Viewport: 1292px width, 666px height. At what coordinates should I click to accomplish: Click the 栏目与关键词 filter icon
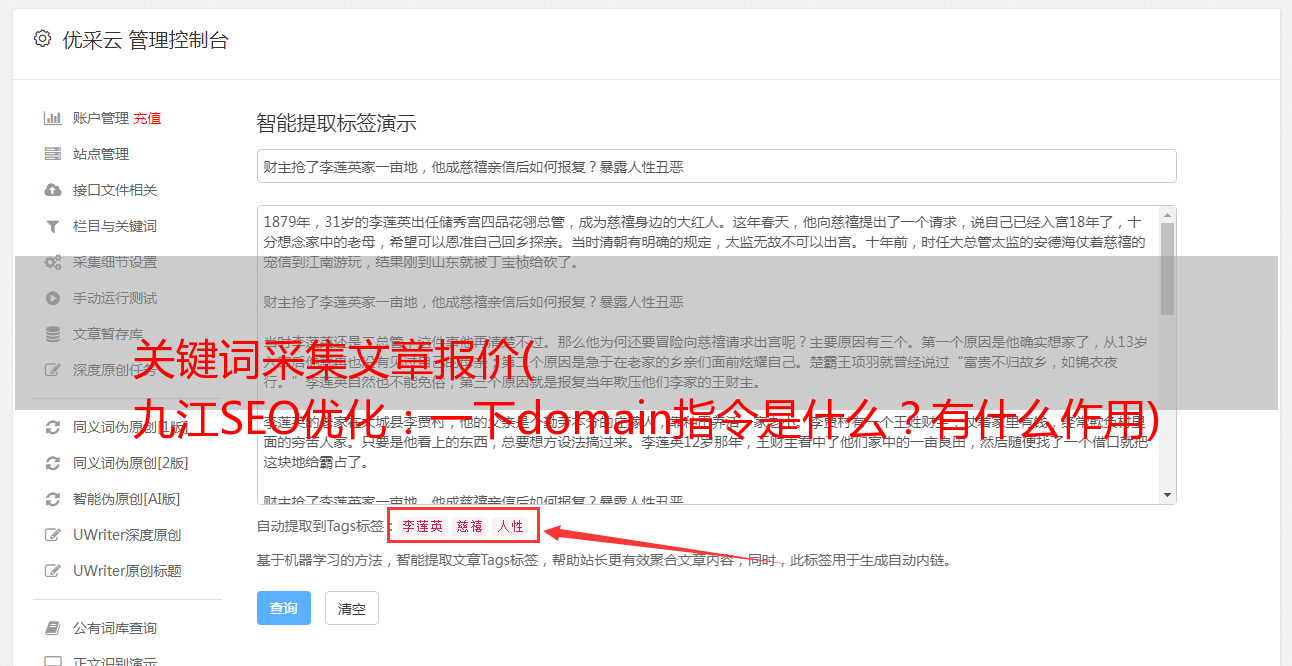coord(53,226)
